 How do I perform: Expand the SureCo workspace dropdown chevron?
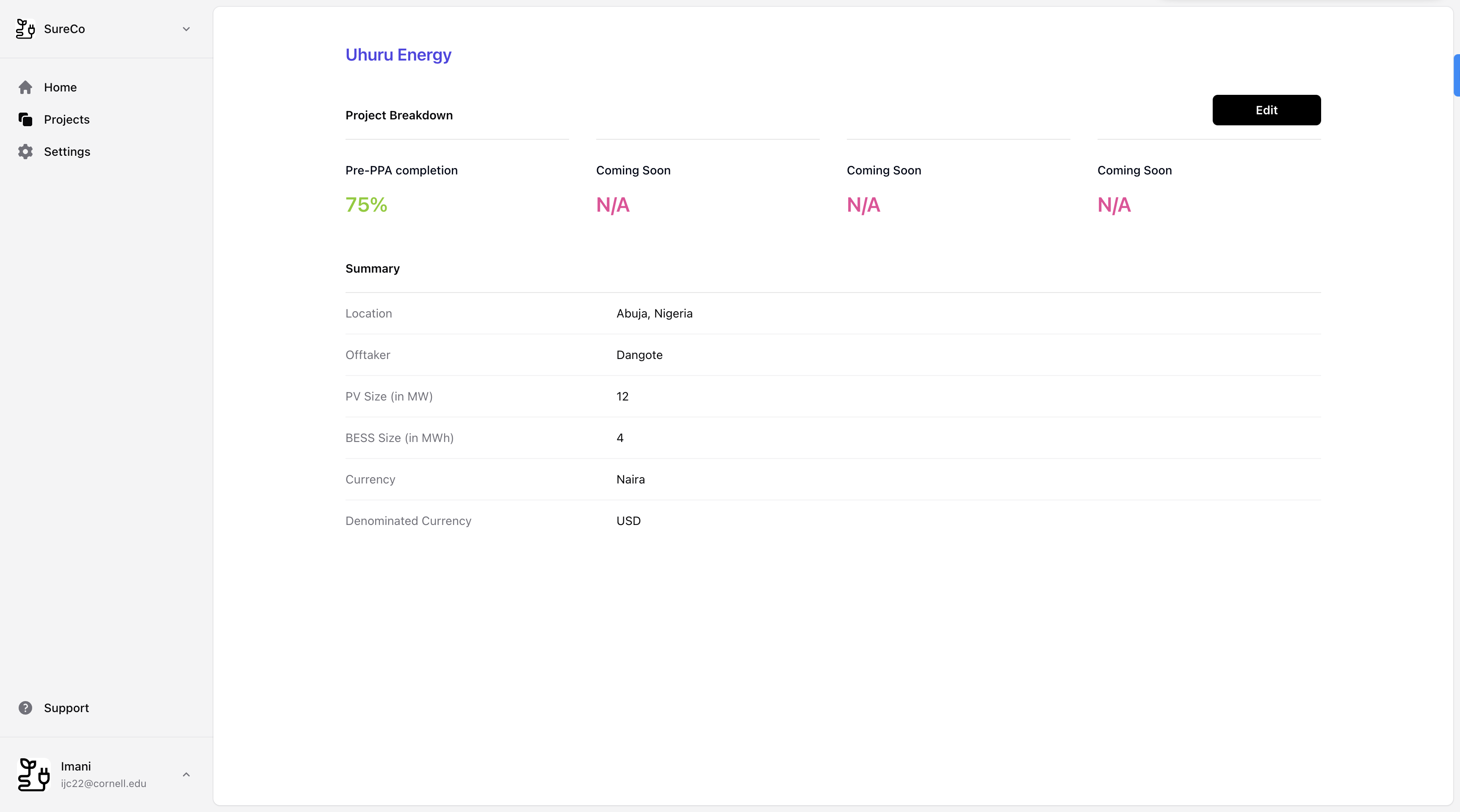pyautogui.click(x=186, y=29)
